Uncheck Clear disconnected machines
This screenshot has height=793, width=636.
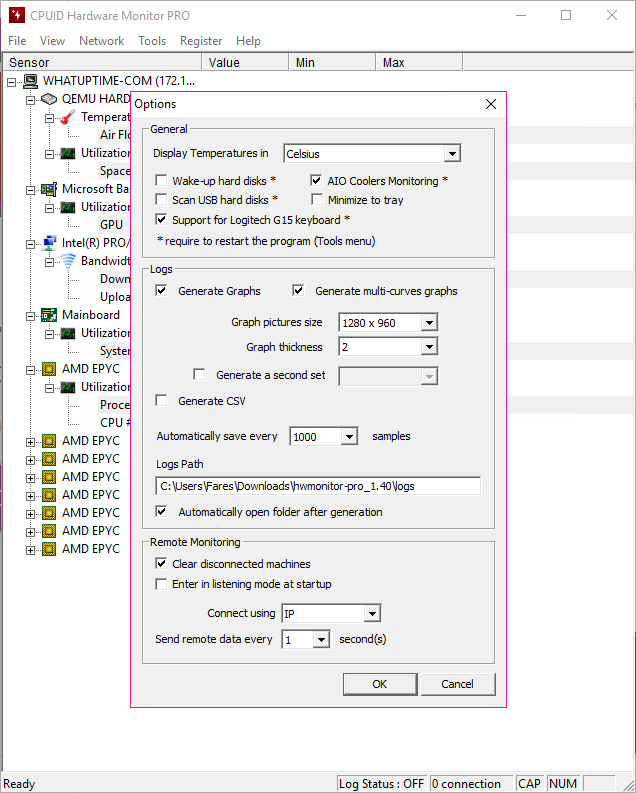click(161, 563)
